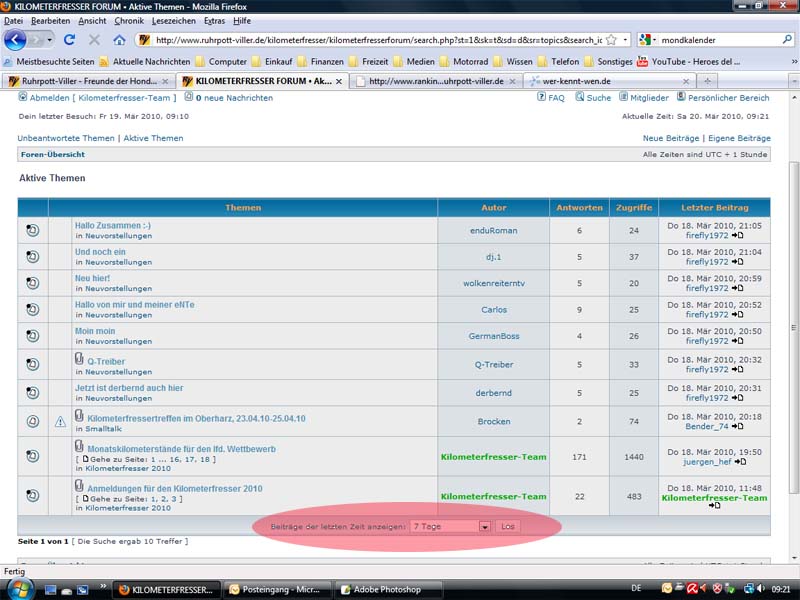The image size is (800, 600).
Task: Click the FAQ icon link in forum header
Action: point(541,98)
